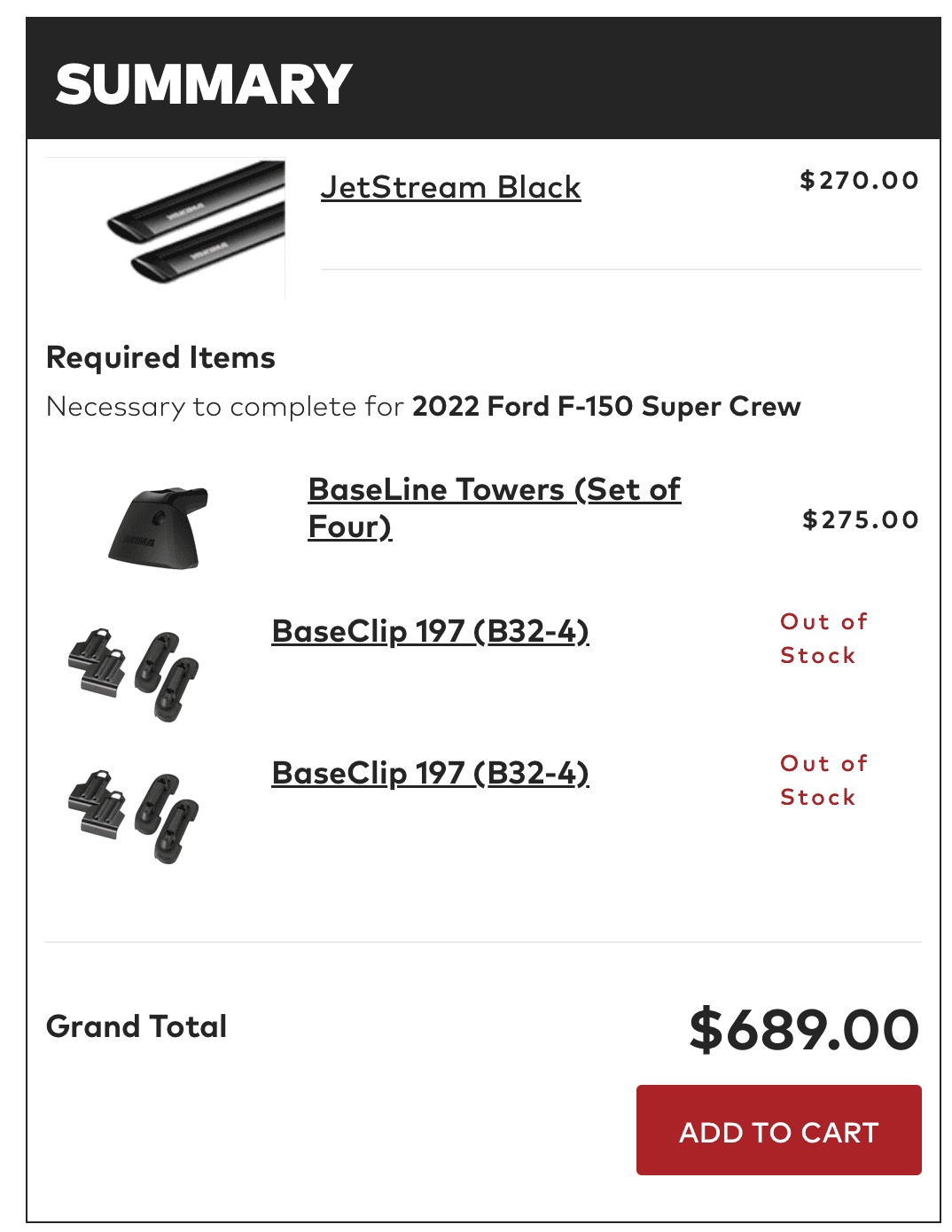
Task: Click the divider line above Grand Total
Action: (x=483, y=942)
